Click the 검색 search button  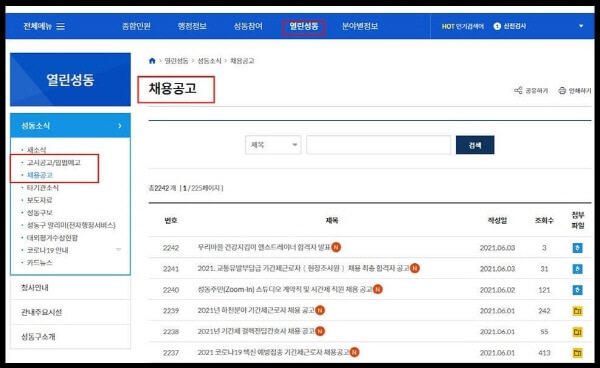tap(475, 145)
